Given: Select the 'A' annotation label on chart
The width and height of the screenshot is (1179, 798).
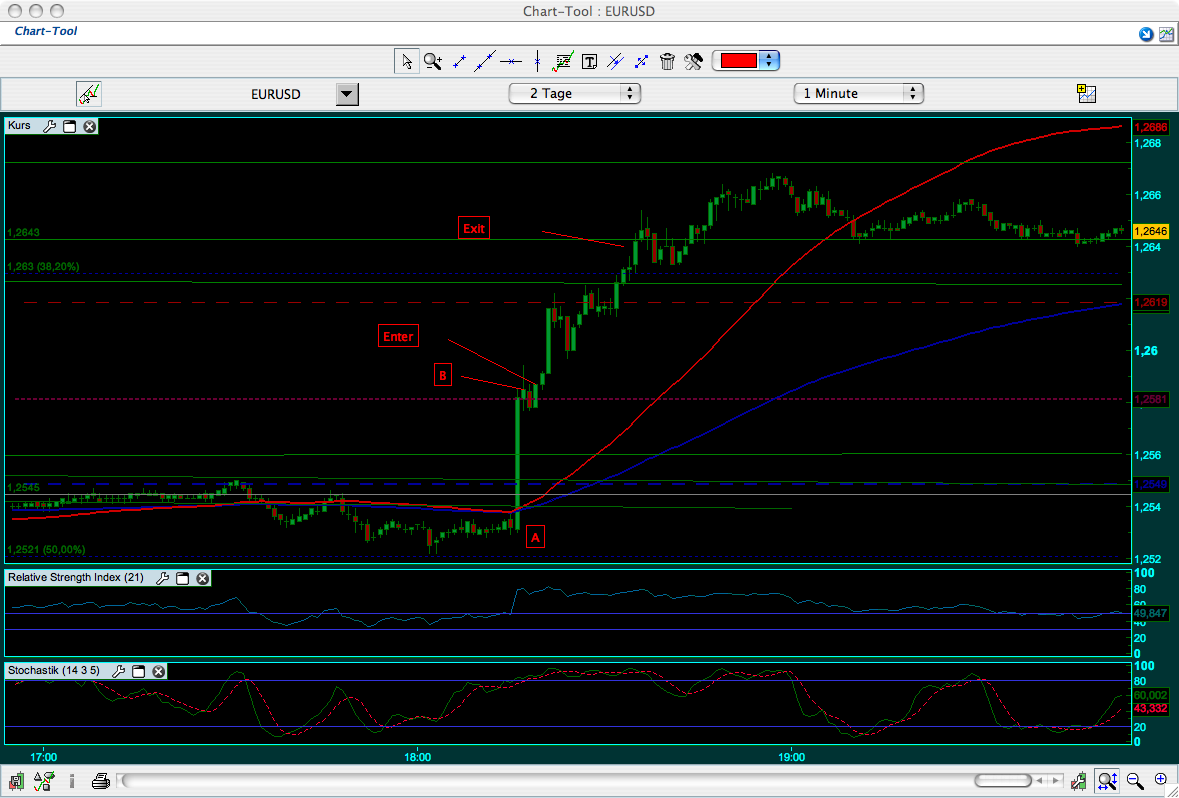Looking at the screenshot, I should (x=535, y=537).
